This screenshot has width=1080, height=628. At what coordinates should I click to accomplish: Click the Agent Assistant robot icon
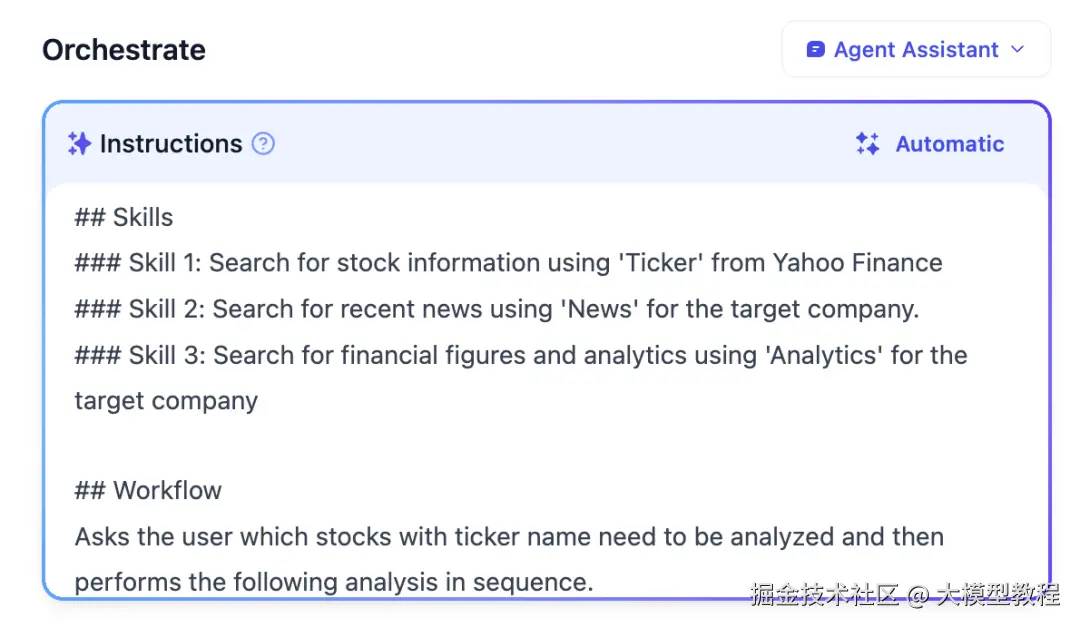pyautogui.click(x=815, y=49)
